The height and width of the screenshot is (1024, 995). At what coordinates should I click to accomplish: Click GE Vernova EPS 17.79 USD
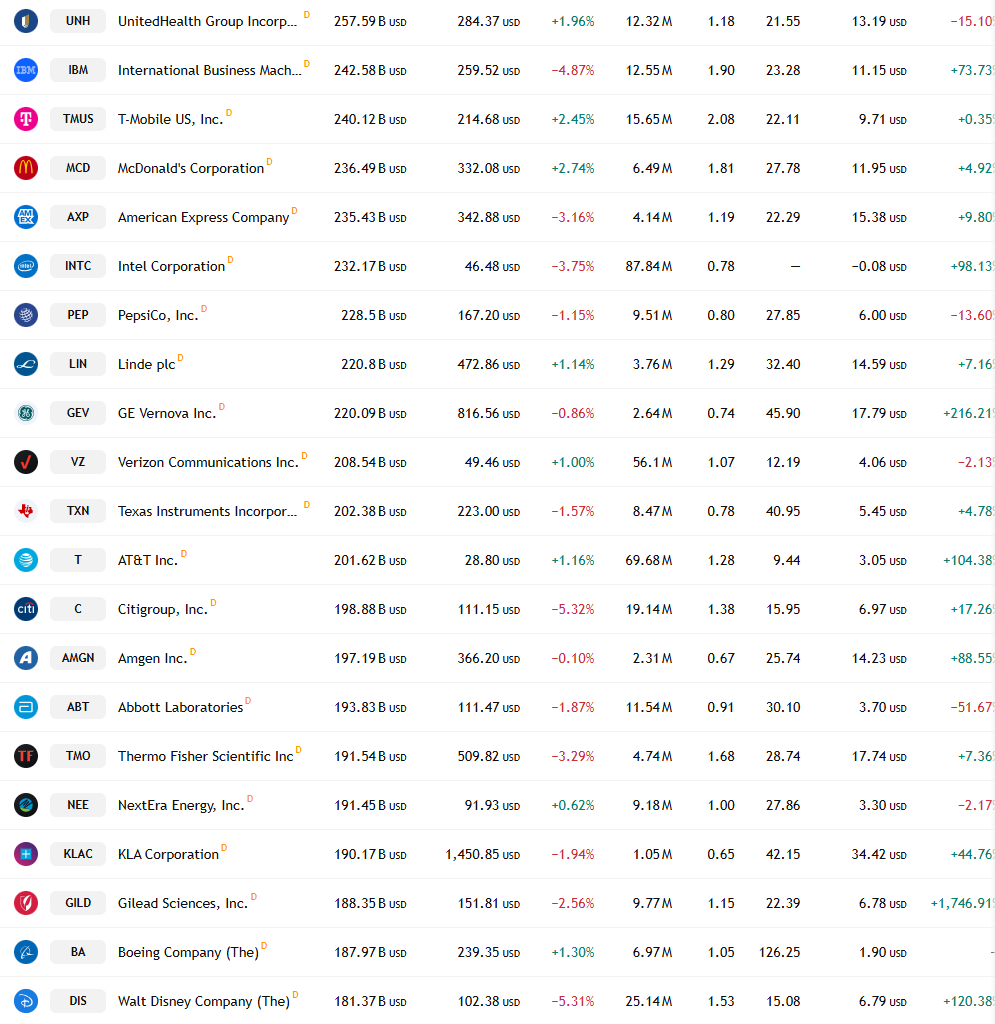coord(879,413)
